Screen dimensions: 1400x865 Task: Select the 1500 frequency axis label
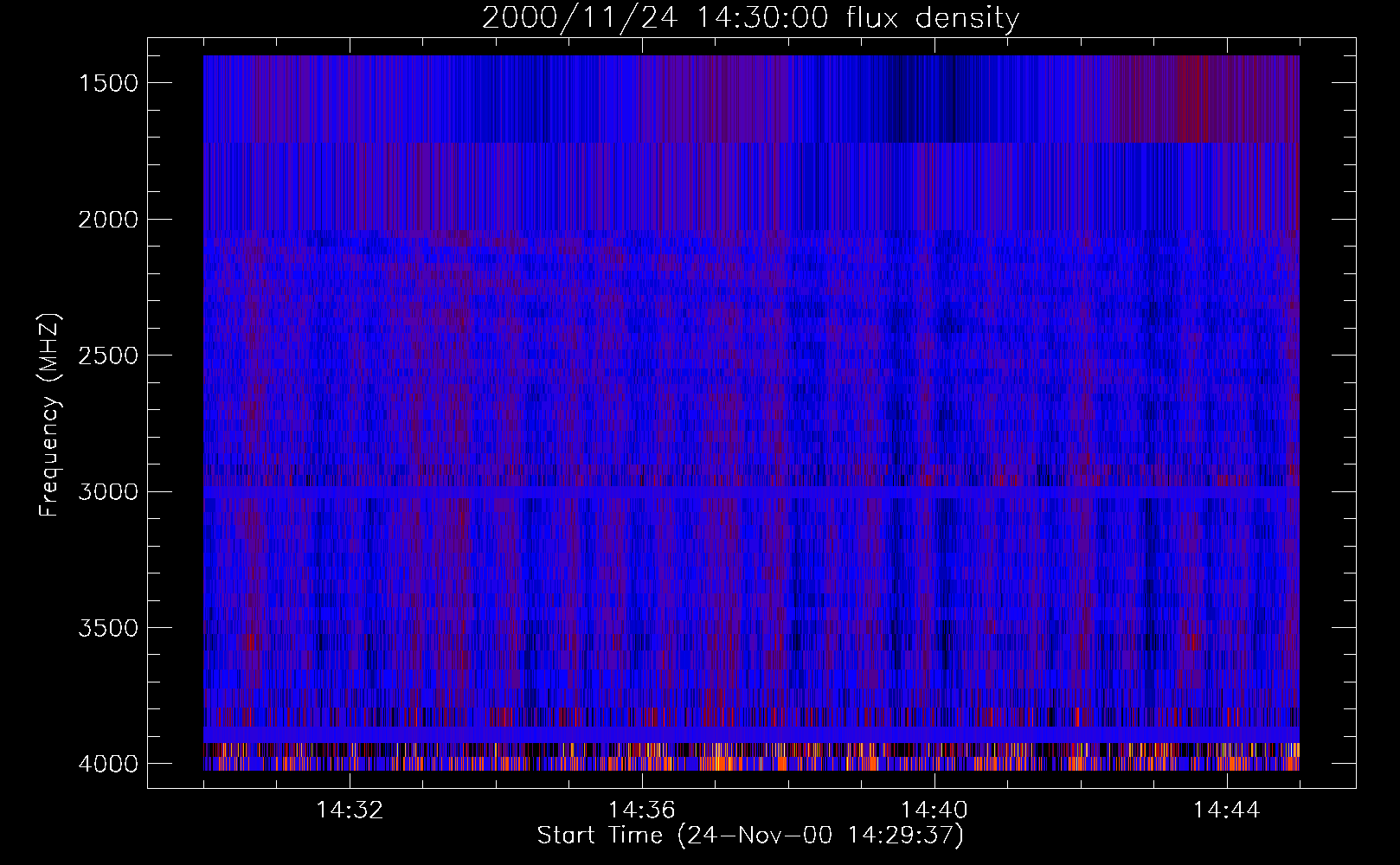coord(108,83)
